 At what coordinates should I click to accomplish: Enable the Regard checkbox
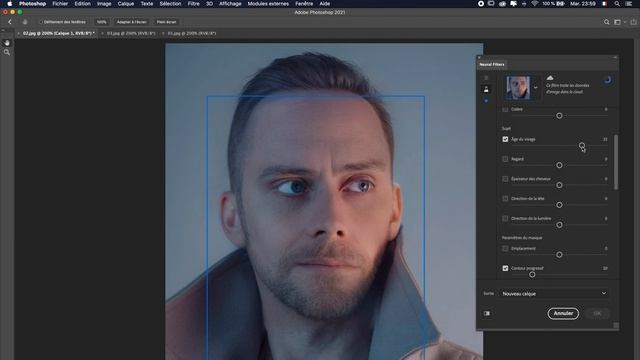[505, 159]
